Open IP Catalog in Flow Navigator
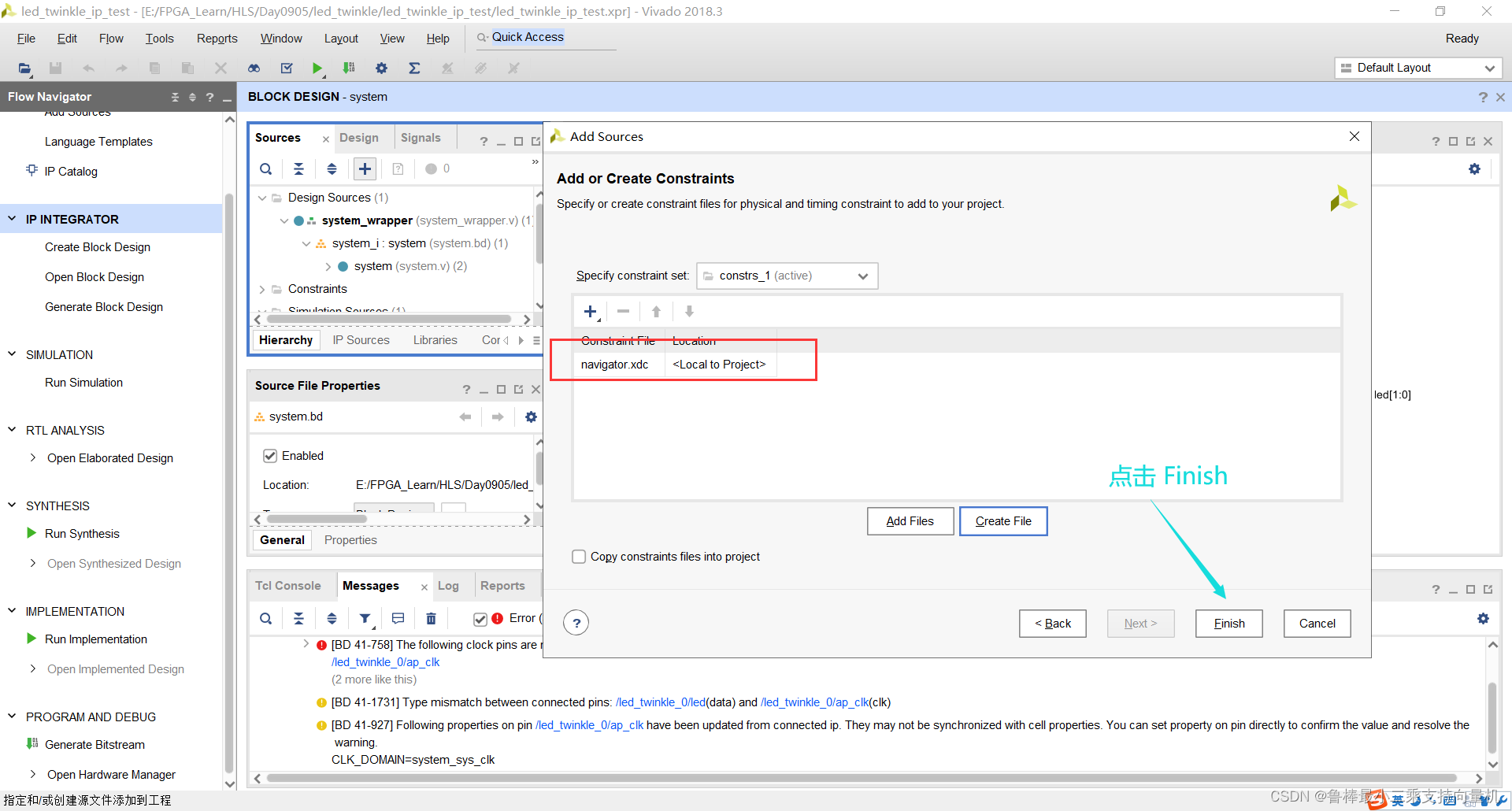Screen dimensions: 1512x811 click(71, 172)
